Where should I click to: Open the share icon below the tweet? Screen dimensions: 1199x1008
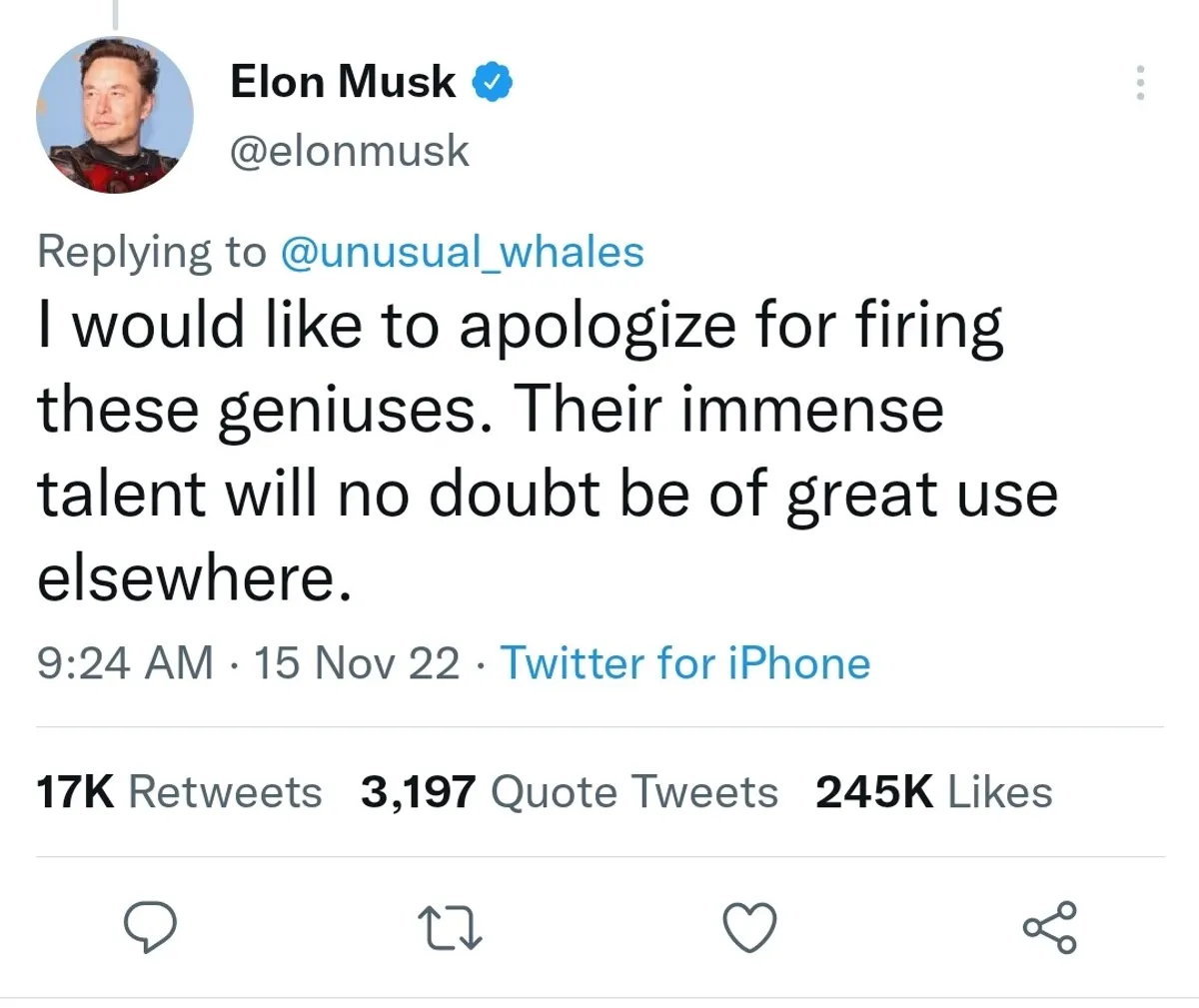[1050, 927]
